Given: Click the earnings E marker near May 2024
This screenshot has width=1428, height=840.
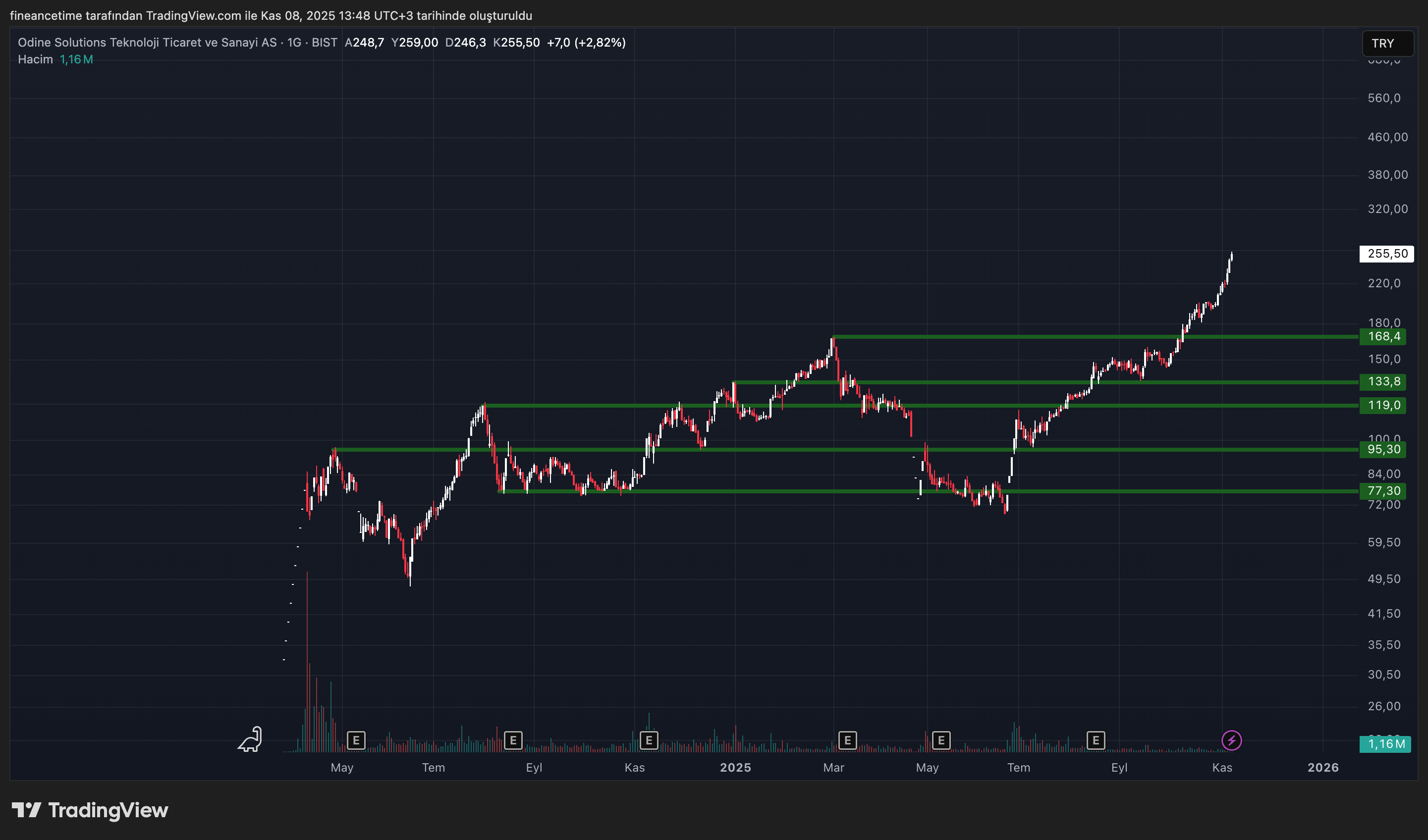Looking at the screenshot, I should [357, 740].
